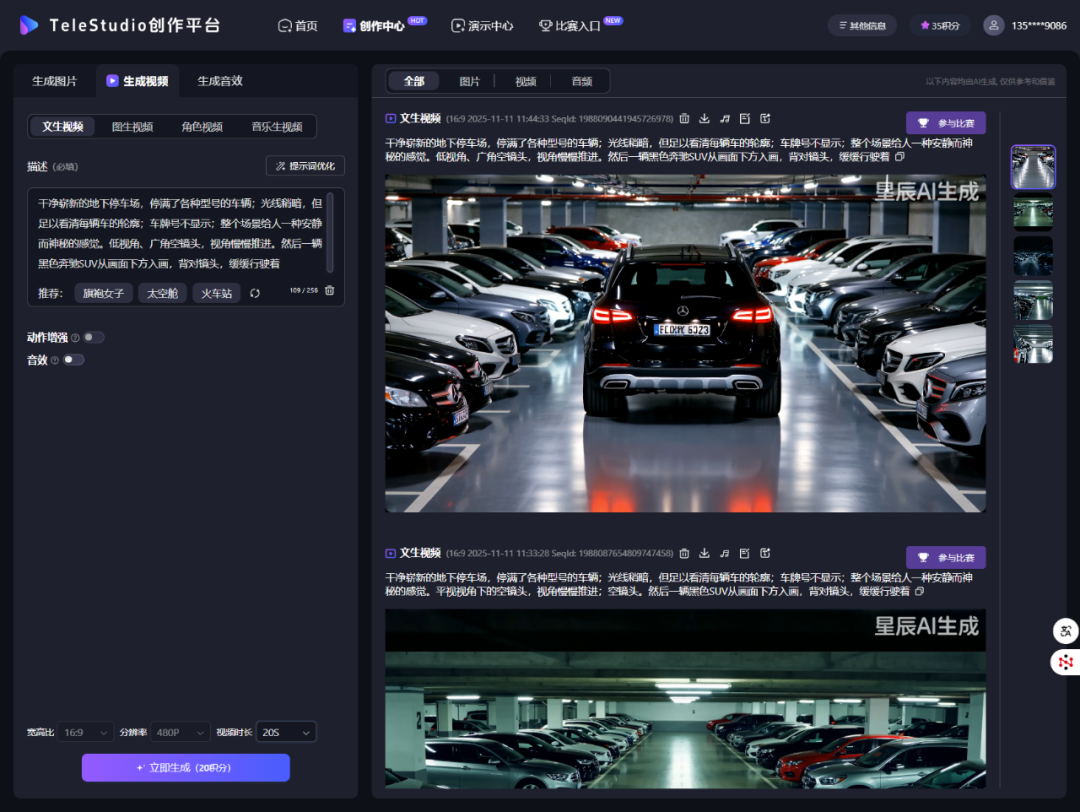This screenshot has width=1080, height=812.
Task: Refresh the recommended prompt suggestions
Action: point(255,293)
